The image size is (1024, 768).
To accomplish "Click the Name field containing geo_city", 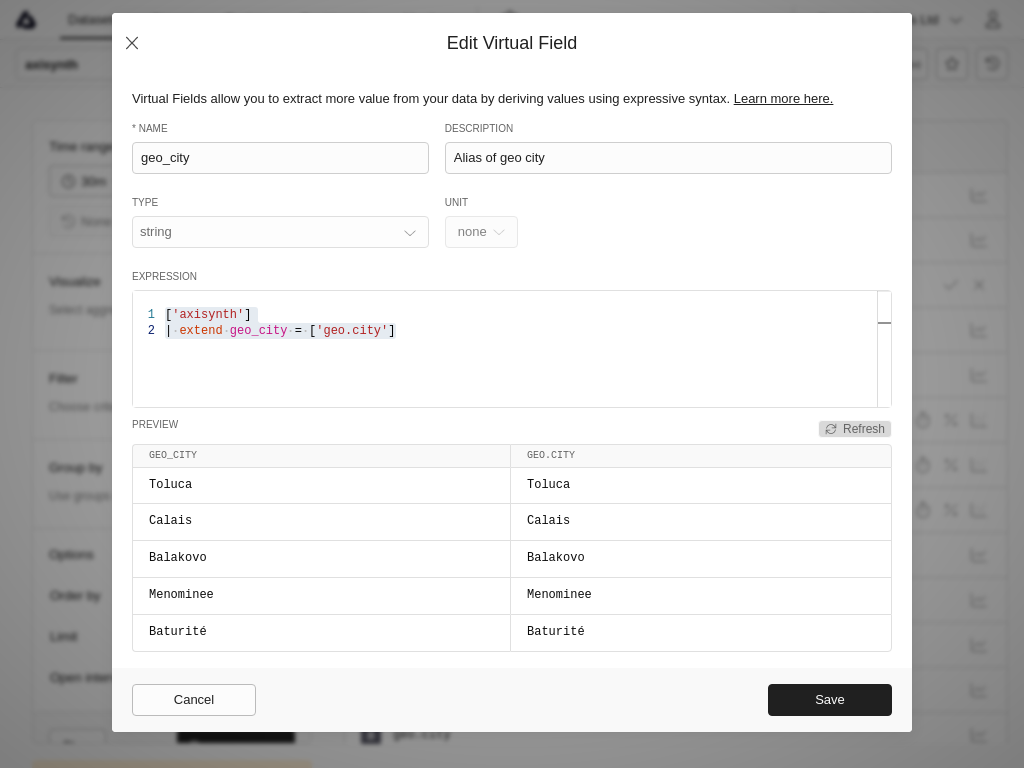I will click(x=280, y=158).
